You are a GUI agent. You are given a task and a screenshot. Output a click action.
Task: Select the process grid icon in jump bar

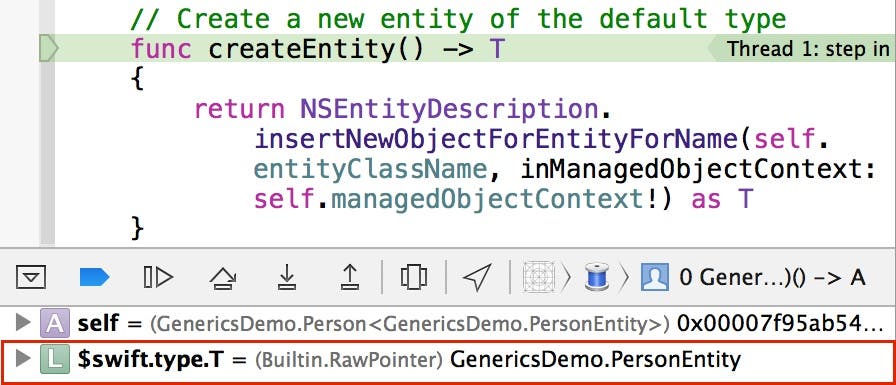point(539,278)
